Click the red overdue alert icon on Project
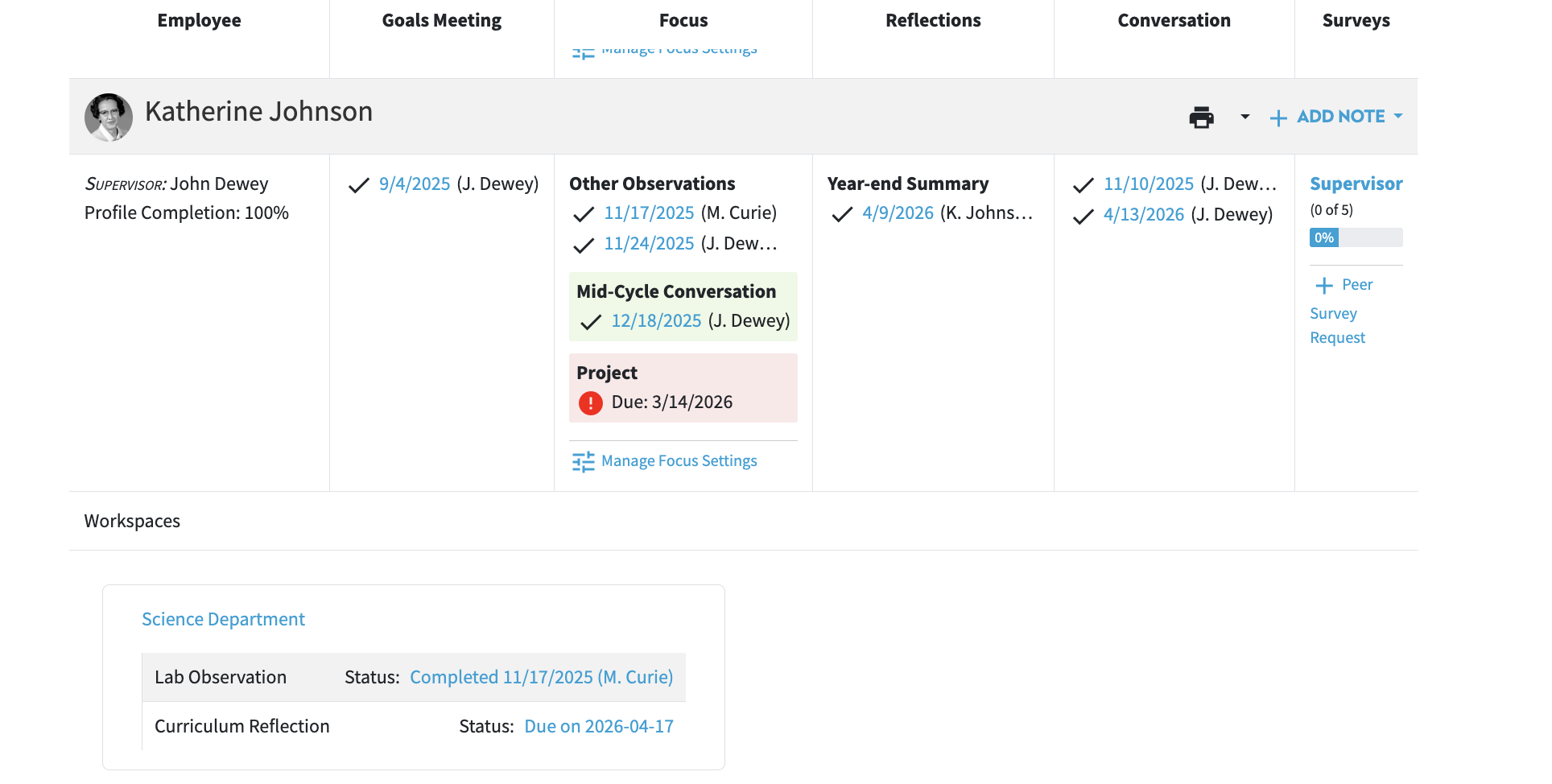Image resolution: width=1552 pixels, height=784 pixels. click(591, 402)
